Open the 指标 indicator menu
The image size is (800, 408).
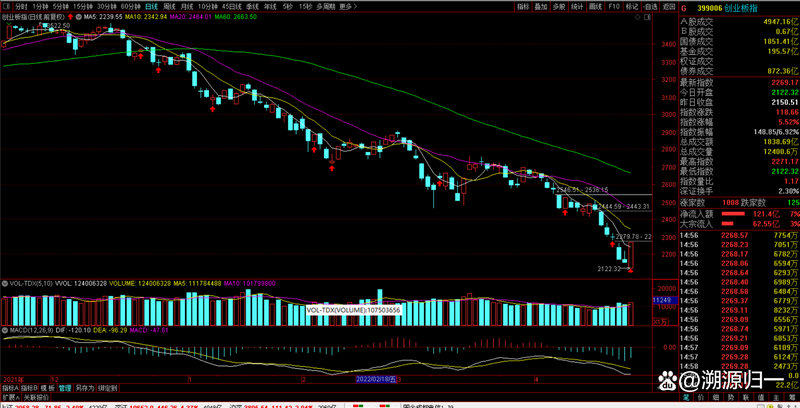click(523, 6)
